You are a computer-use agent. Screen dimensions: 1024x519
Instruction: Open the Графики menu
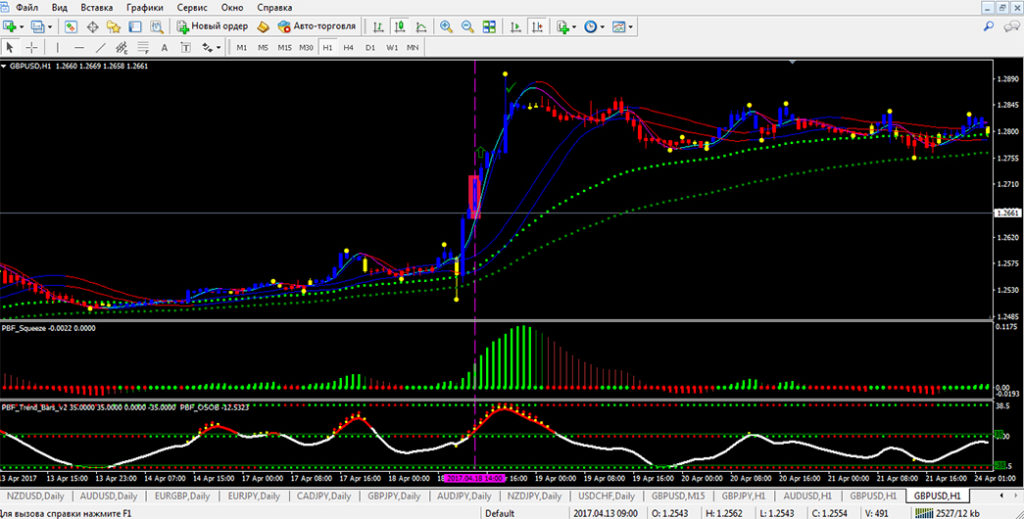(144, 8)
